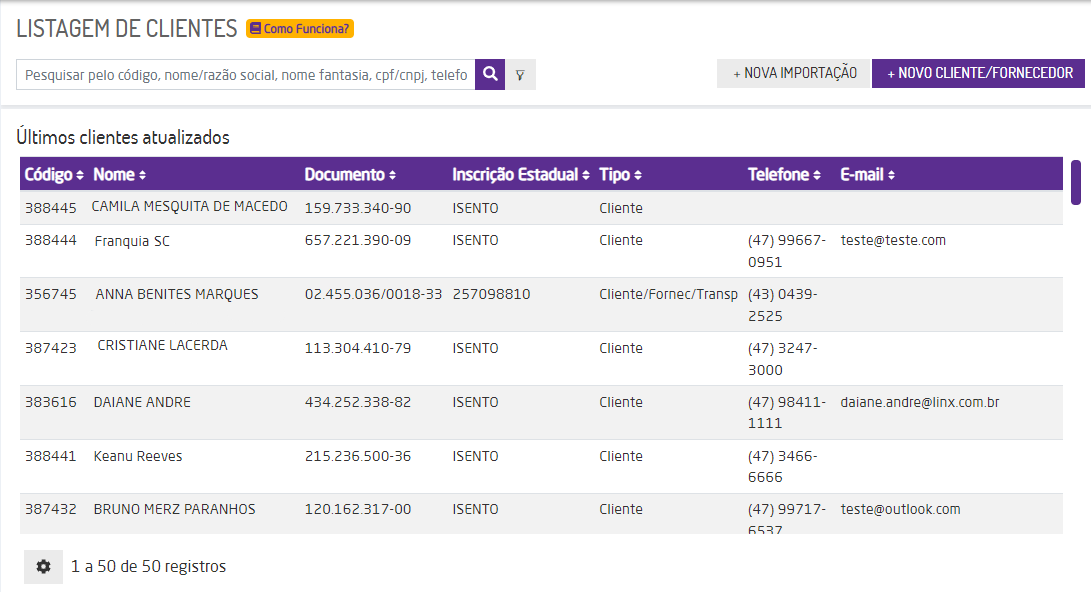Click type Cliente/Fornec/Transp
The width and height of the screenshot is (1091, 592).
coord(668,294)
